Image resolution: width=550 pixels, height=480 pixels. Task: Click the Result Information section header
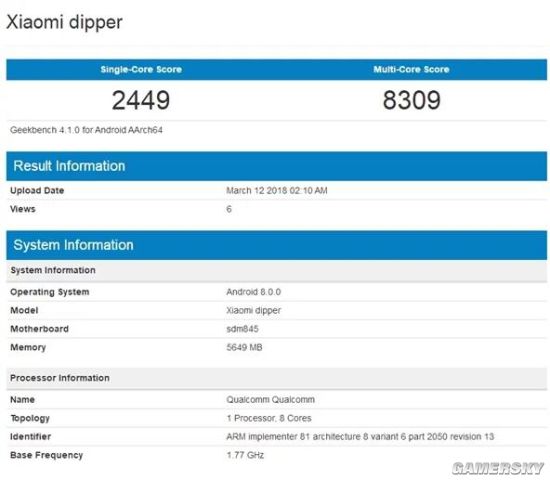tap(276, 166)
